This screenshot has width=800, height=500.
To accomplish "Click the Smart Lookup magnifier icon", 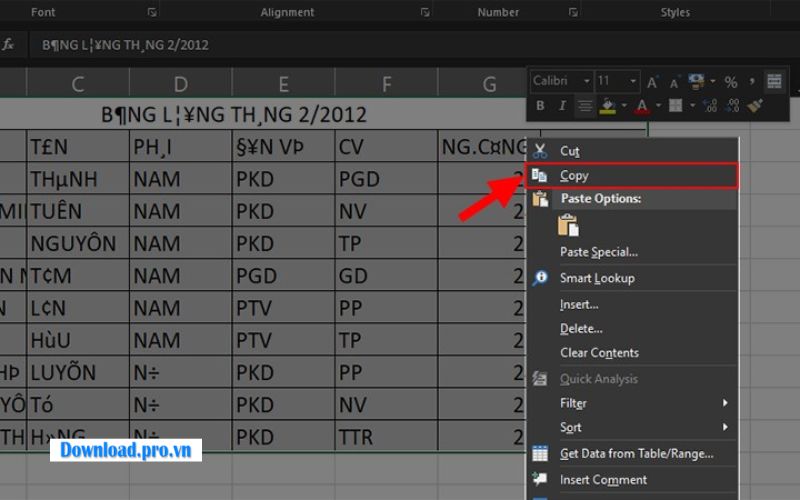I will (540, 278).
